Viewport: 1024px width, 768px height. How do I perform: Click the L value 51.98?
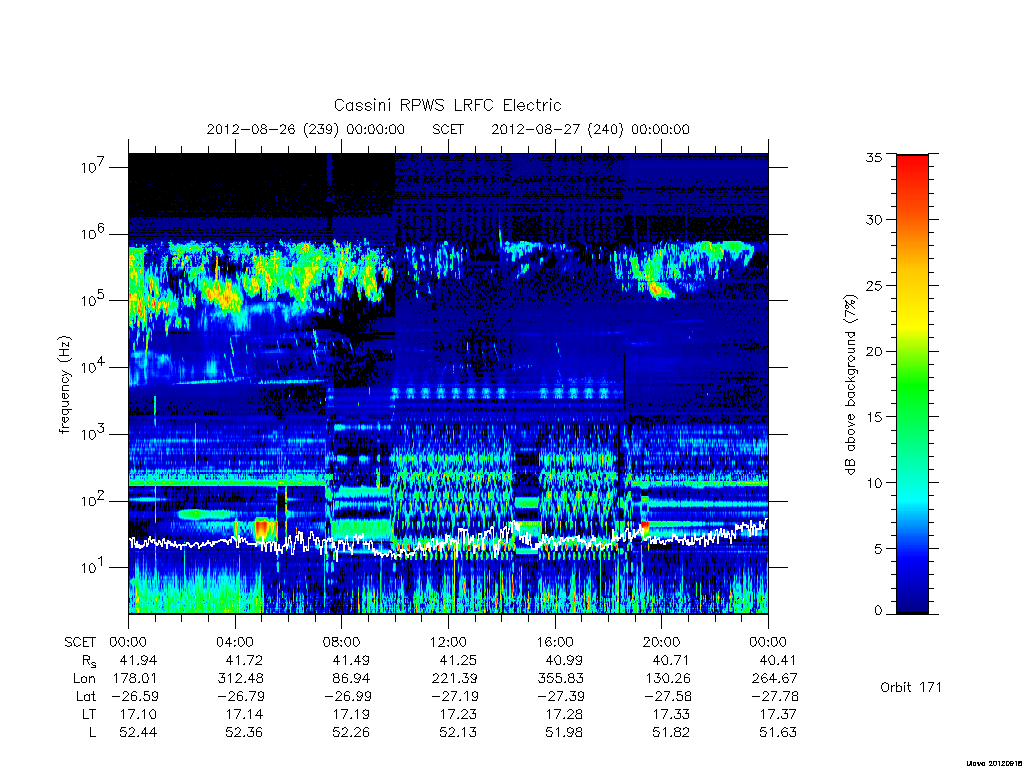pos(564,733)
